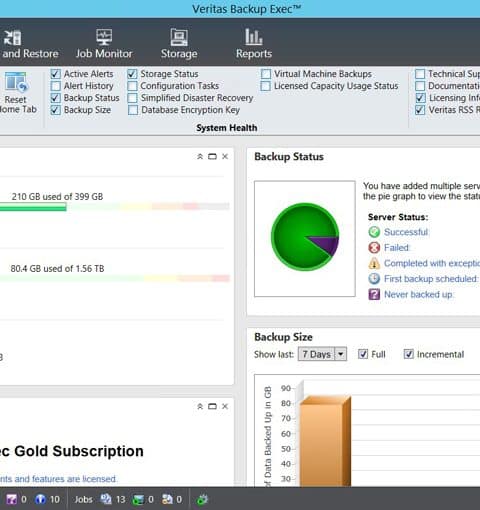The width and height of the screenshot is (480, 510).
Task: Enable the Configuration Tasks checkbox
Action: 132,86
